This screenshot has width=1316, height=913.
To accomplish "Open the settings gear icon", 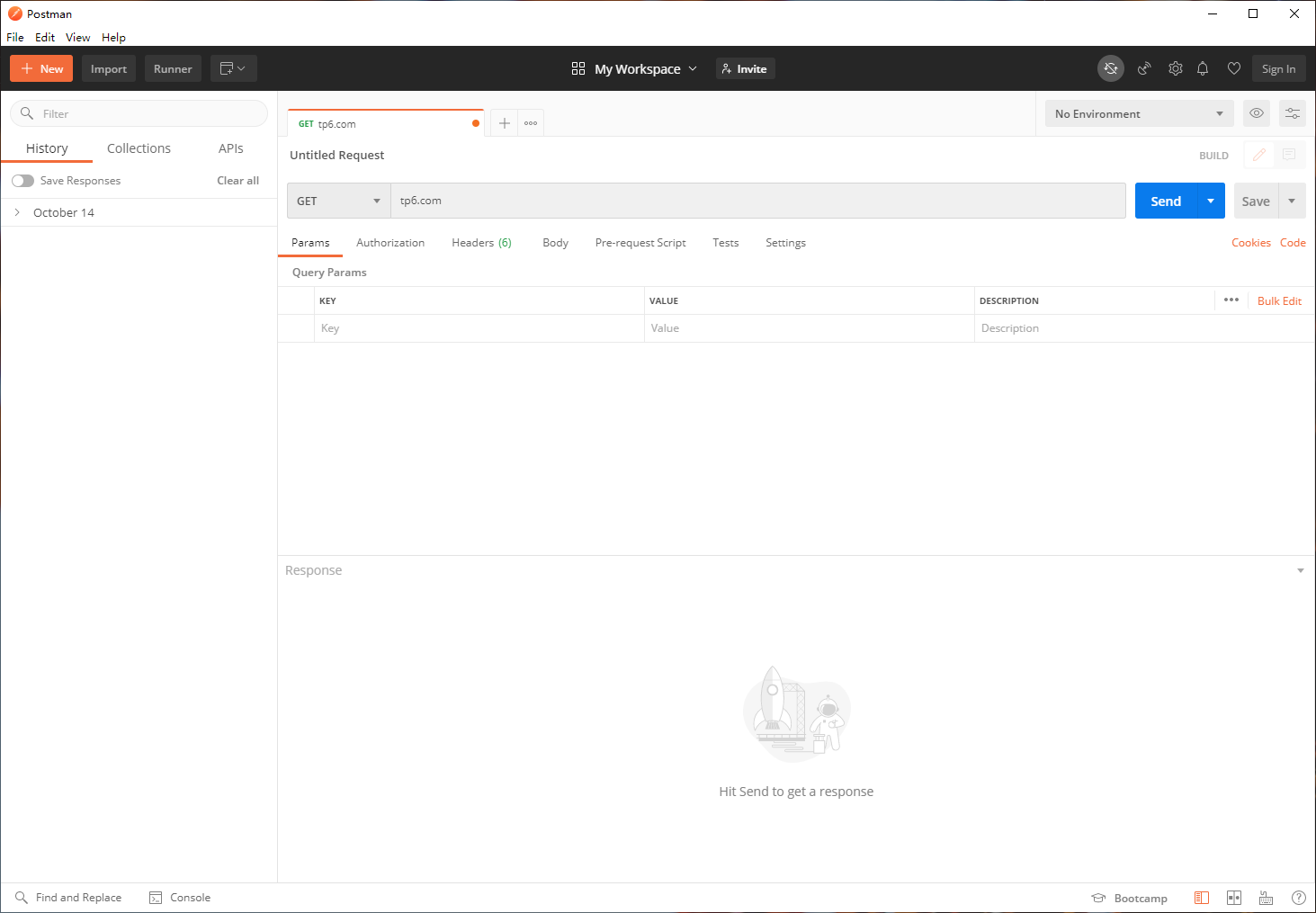I will click(x=1175, y=68).
